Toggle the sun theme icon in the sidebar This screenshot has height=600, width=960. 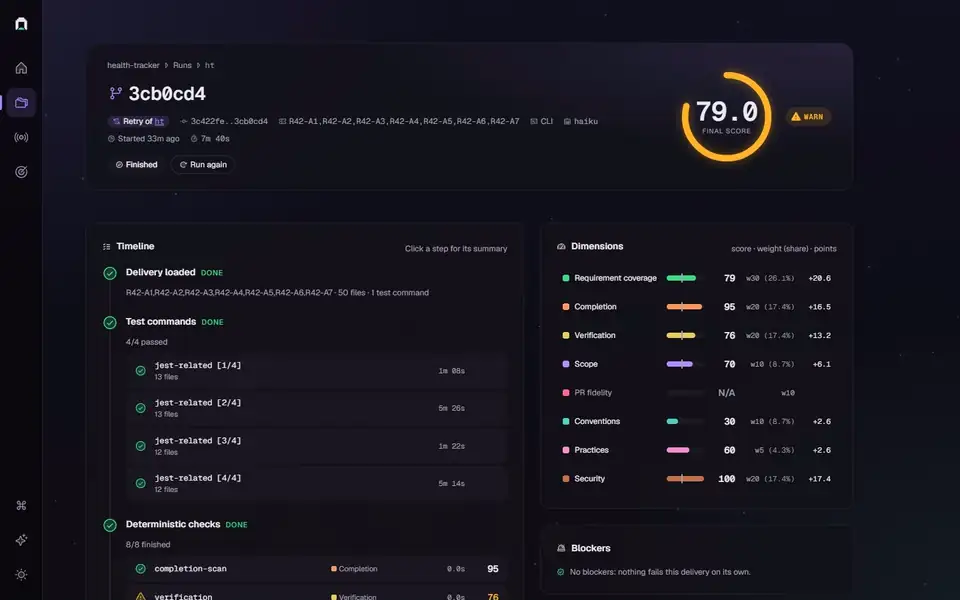pyautogui.click(x=21, y=574)
